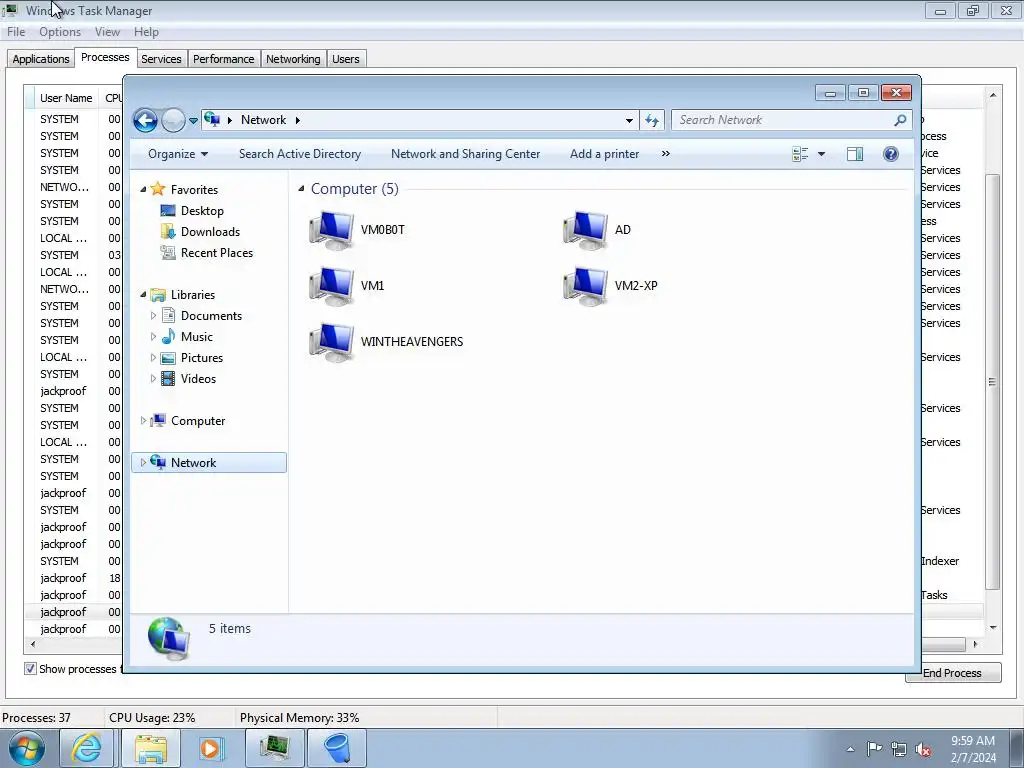Switch to the Applications tab
Screen dimensions: 1024x768
[40, 59]
